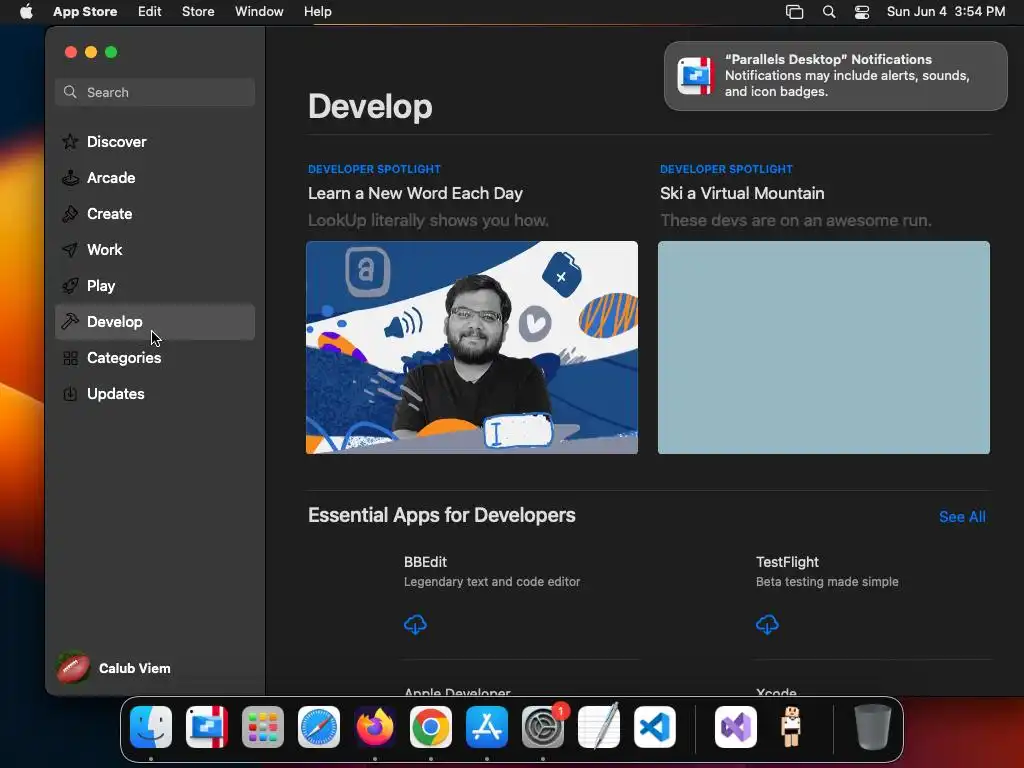
Task: Open Finder from the Dock
Action: pyautogui.click(x=151, y=727)
